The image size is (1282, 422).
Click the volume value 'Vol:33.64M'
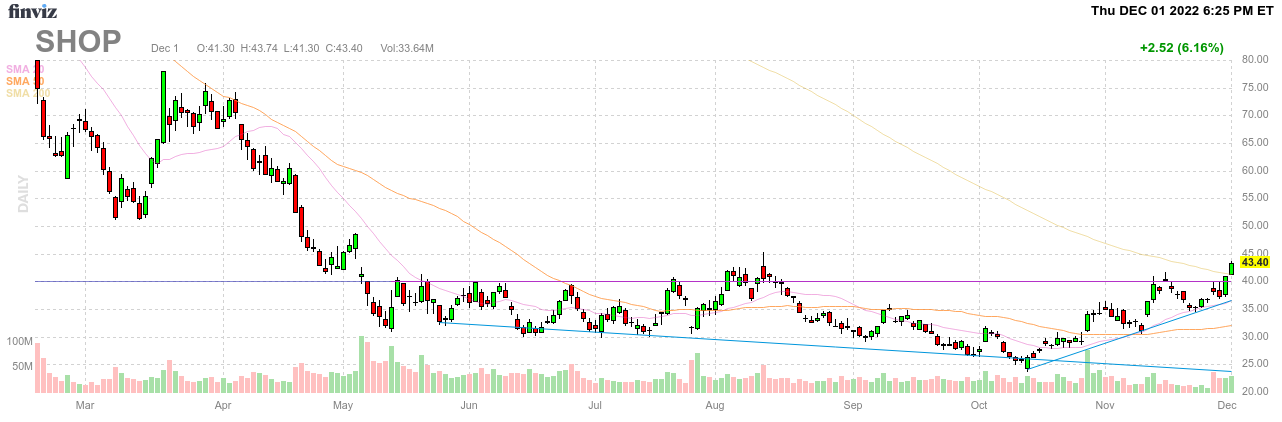point(406,48)
